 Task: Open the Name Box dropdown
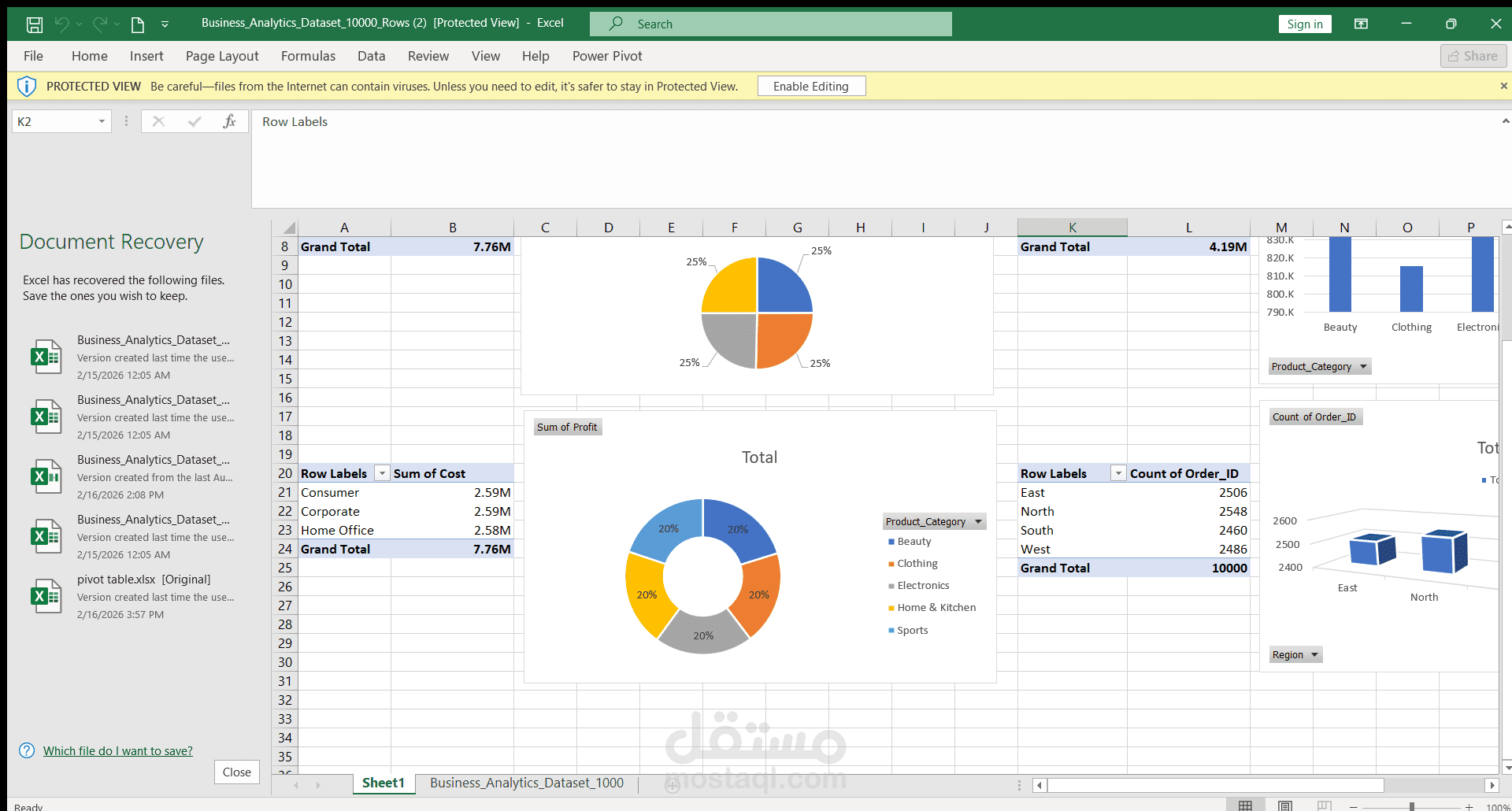coord(101,121)
